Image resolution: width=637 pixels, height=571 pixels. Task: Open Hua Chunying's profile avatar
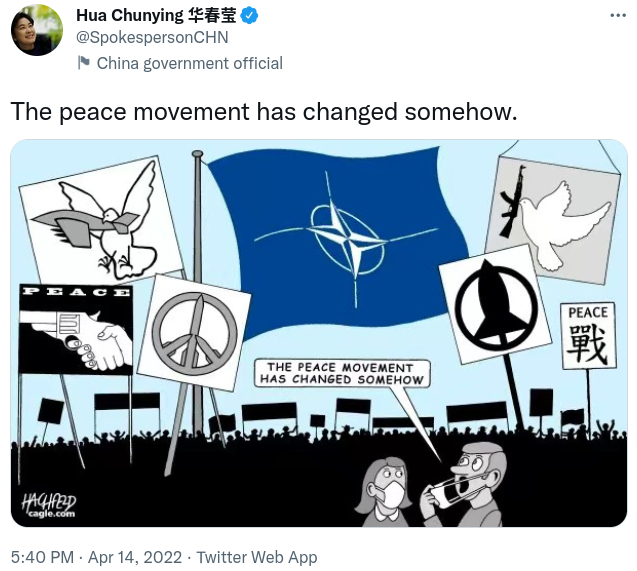37,30
